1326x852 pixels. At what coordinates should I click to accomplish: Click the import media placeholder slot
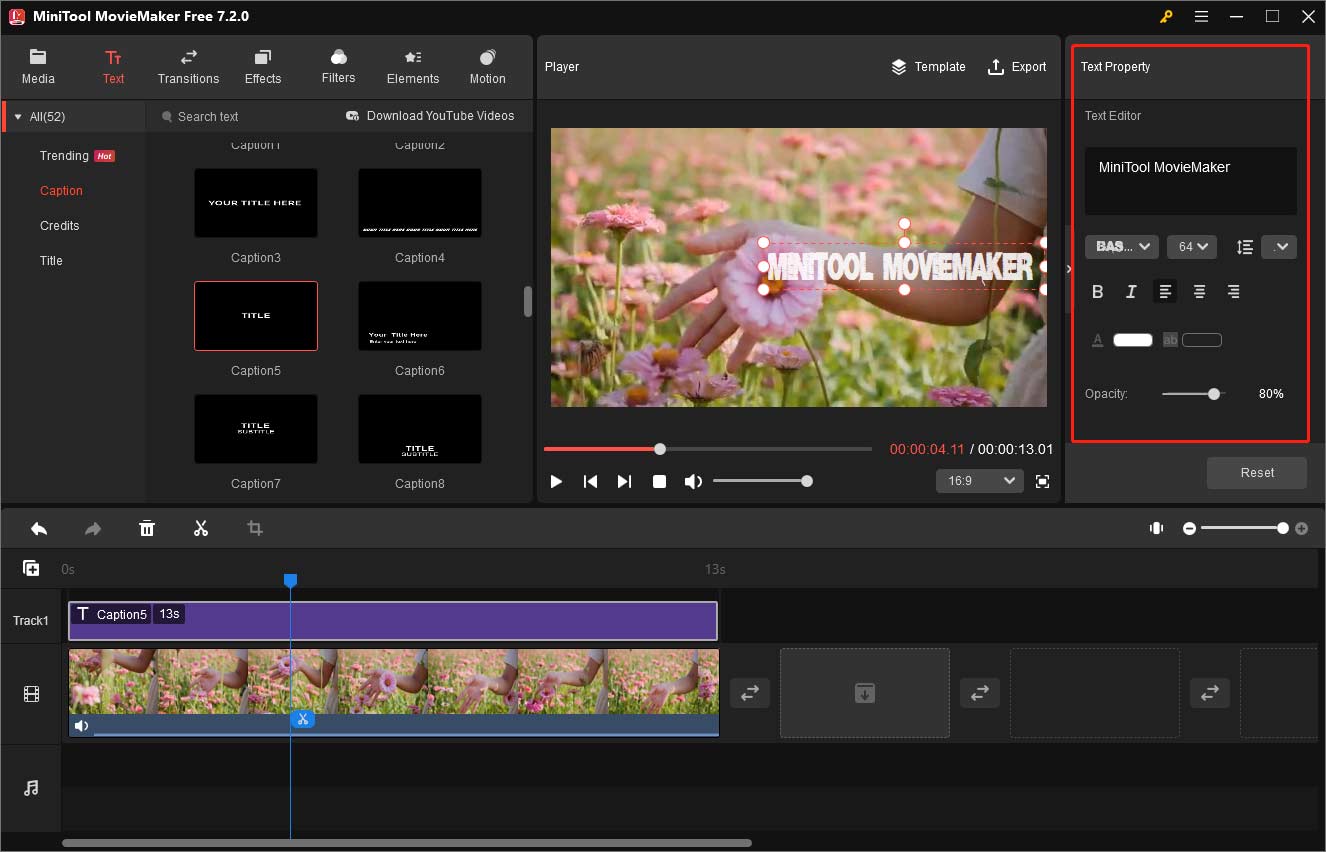point(865,693)
